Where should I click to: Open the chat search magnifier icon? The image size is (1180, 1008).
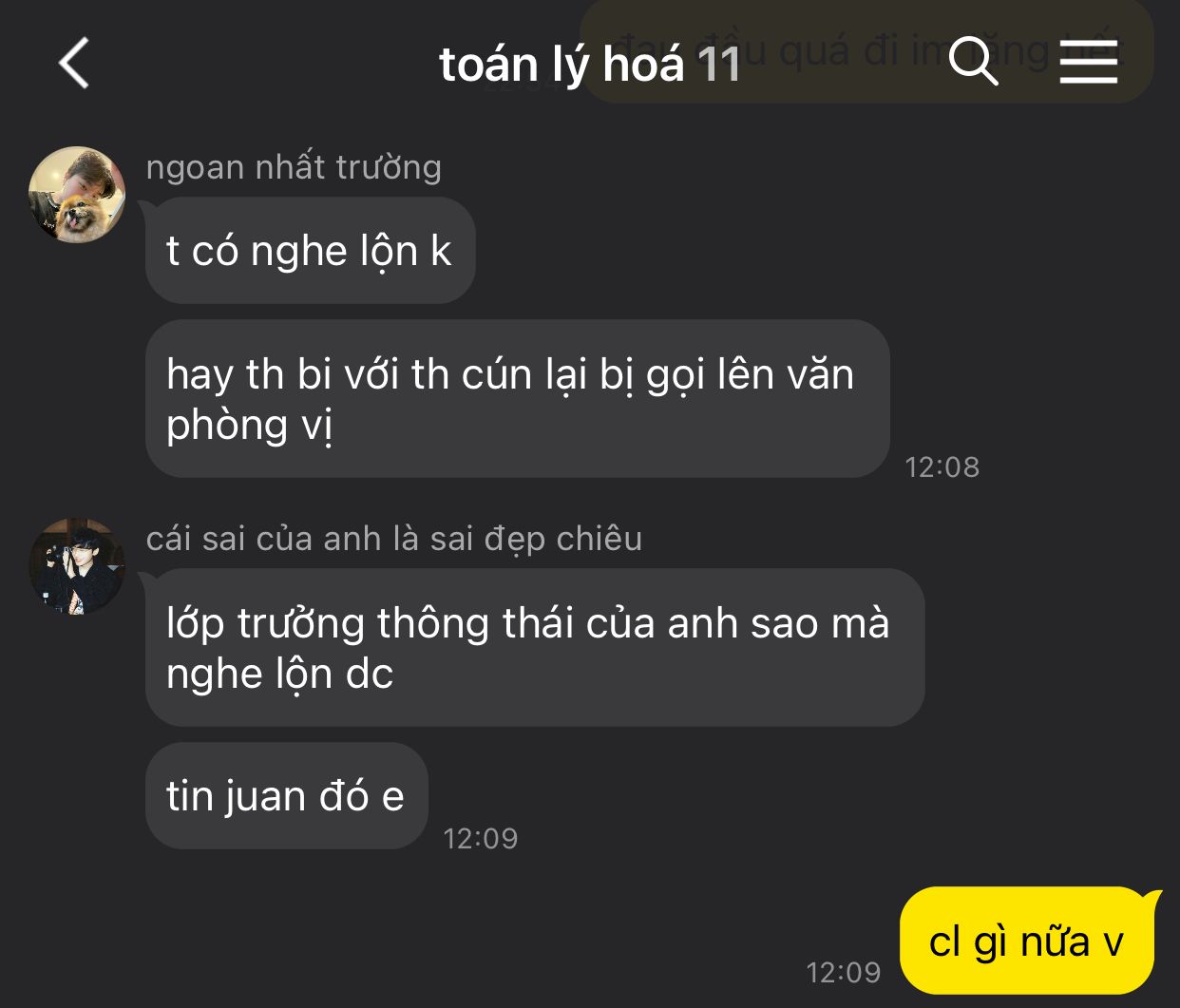click(973, 61)
